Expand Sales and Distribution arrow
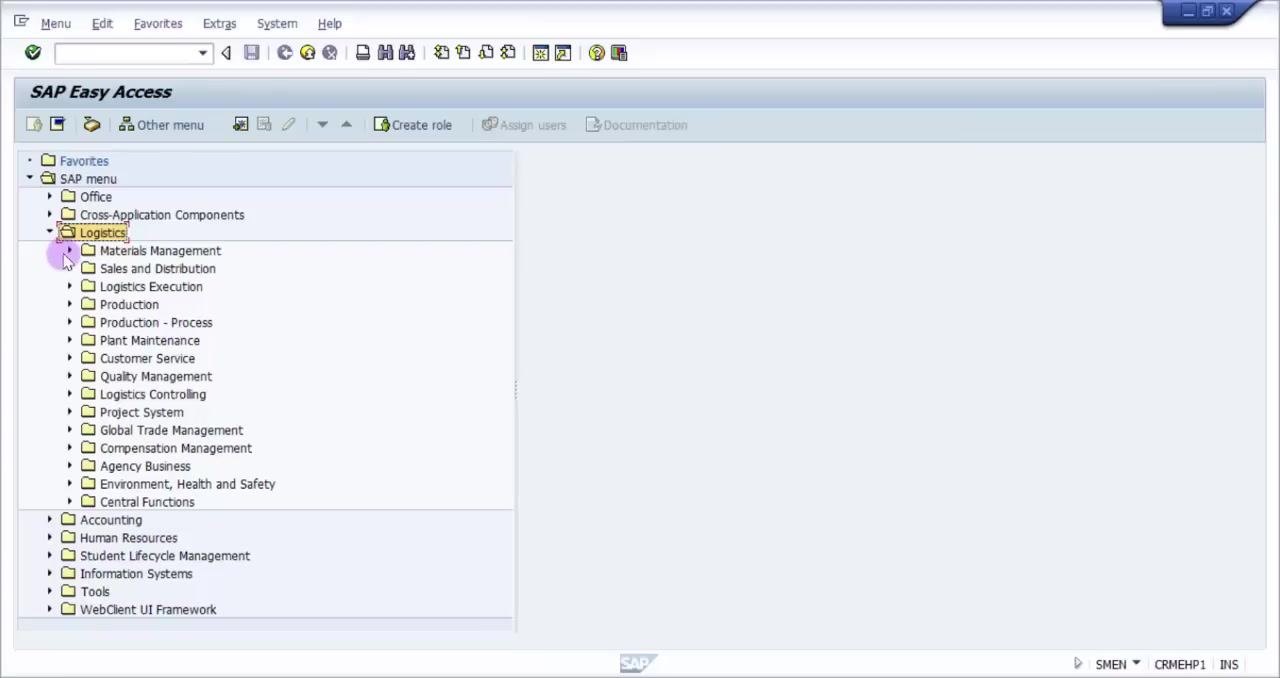 70,268
